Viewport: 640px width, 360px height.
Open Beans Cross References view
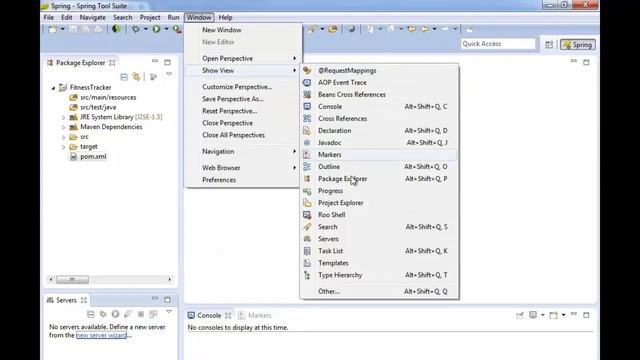point(379,94)
